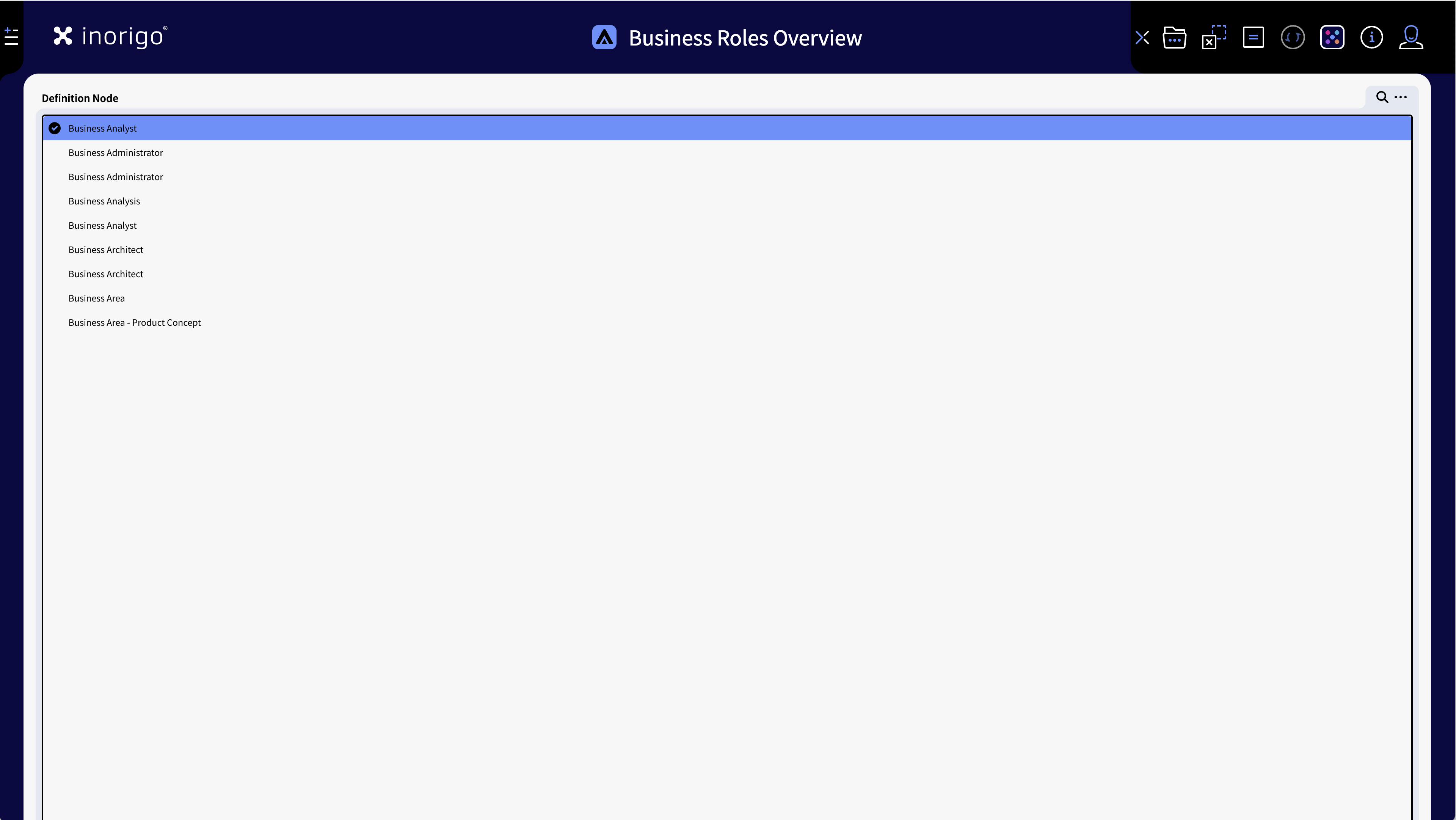Choose the first Business Architect entry
Image resolution: width=1456 pixels, height=820 pixels.
tap(106, 250)
